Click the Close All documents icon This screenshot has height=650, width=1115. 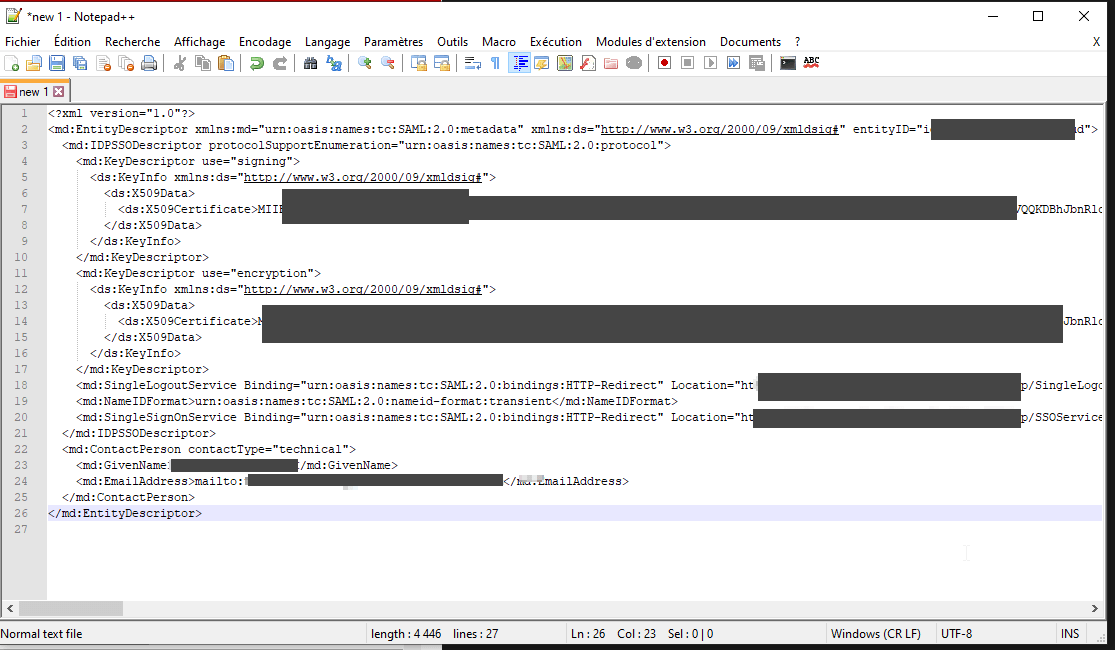126,63
